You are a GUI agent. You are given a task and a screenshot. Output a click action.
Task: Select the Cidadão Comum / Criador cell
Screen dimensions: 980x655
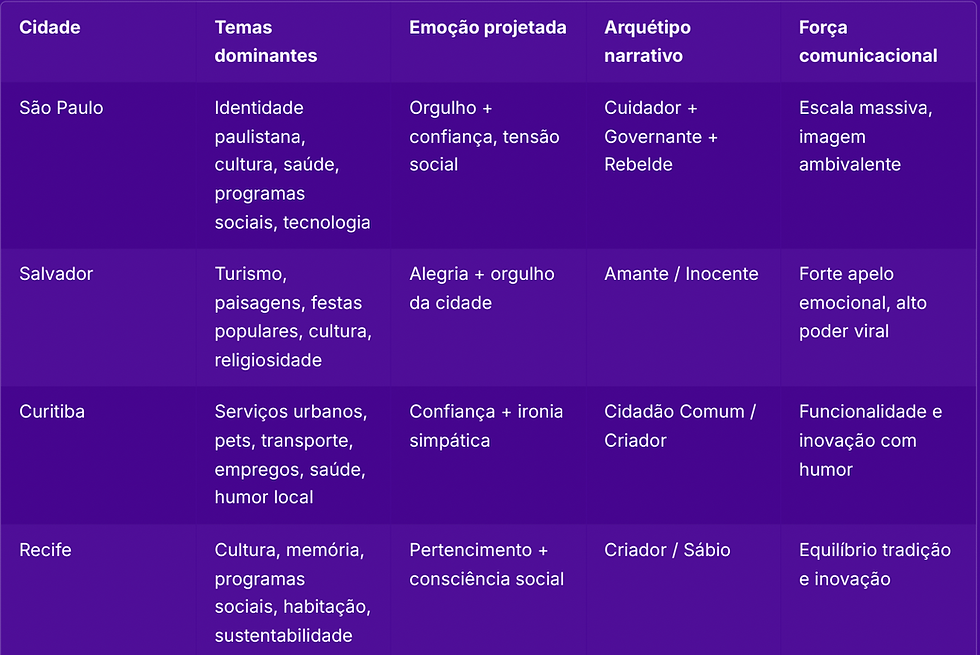point(680,426)
